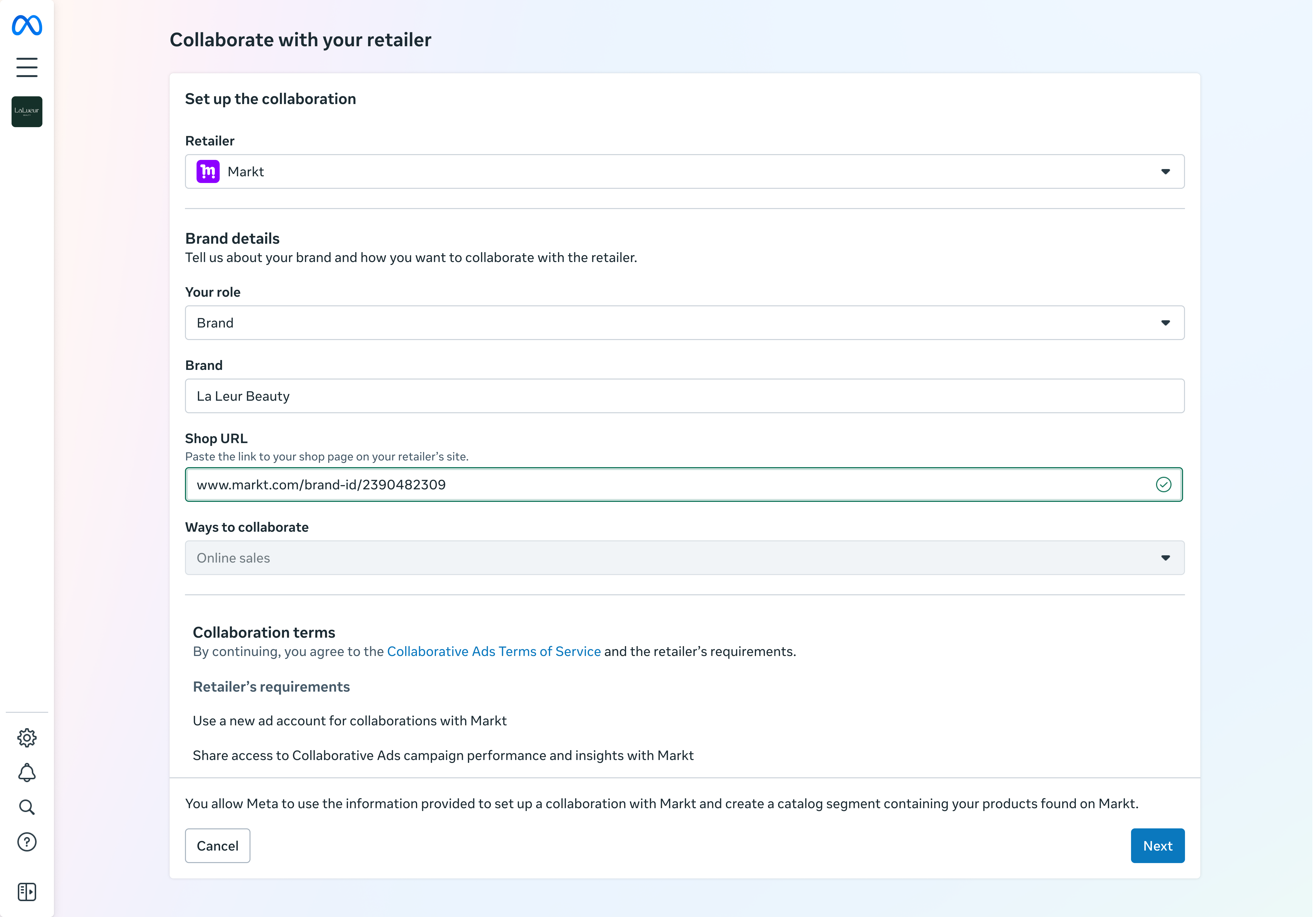
Task: Click the Your role dropdown caret
Action: click(1166, 323)
